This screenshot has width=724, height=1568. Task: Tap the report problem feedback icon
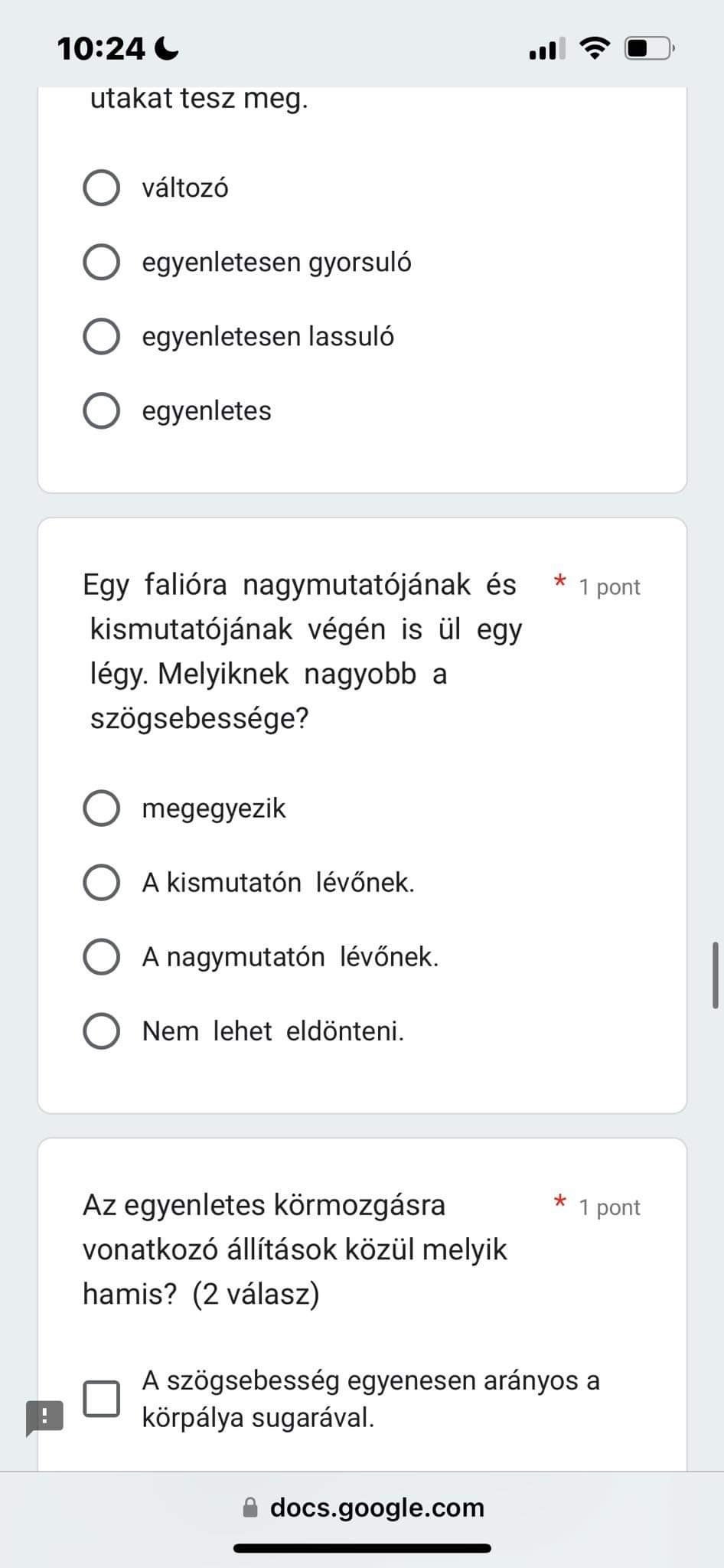point(44,1417)
